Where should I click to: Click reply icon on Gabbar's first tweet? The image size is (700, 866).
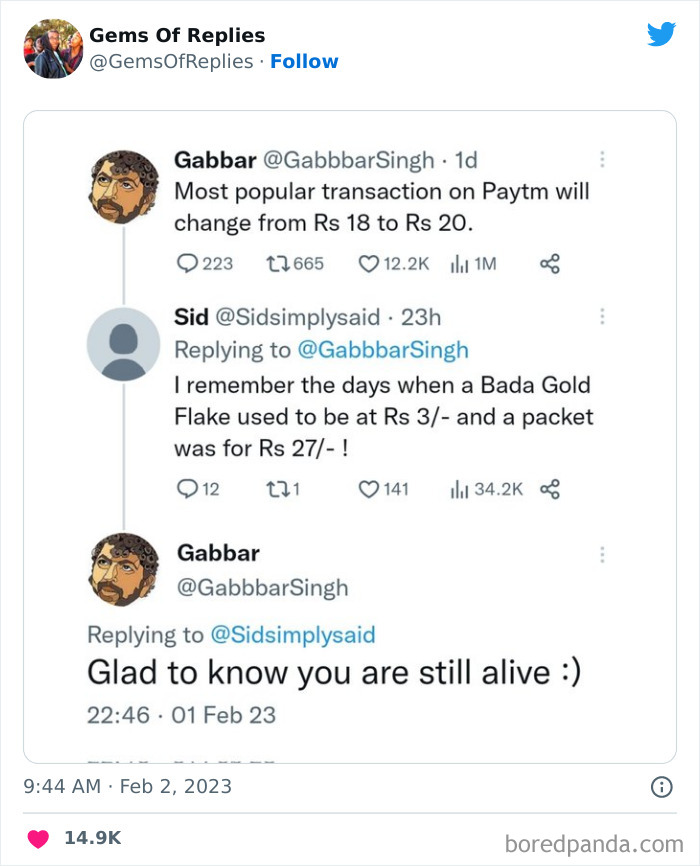tap(188, 264)
